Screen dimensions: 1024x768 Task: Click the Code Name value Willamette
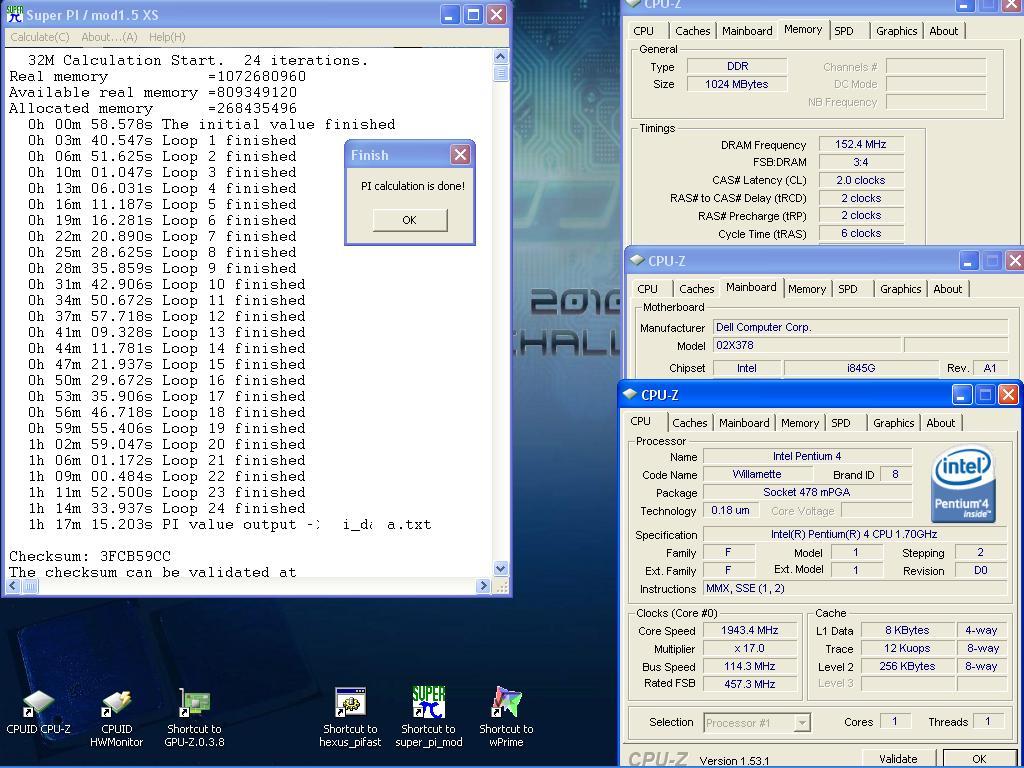pyautogui.click(x=756, y=474)
